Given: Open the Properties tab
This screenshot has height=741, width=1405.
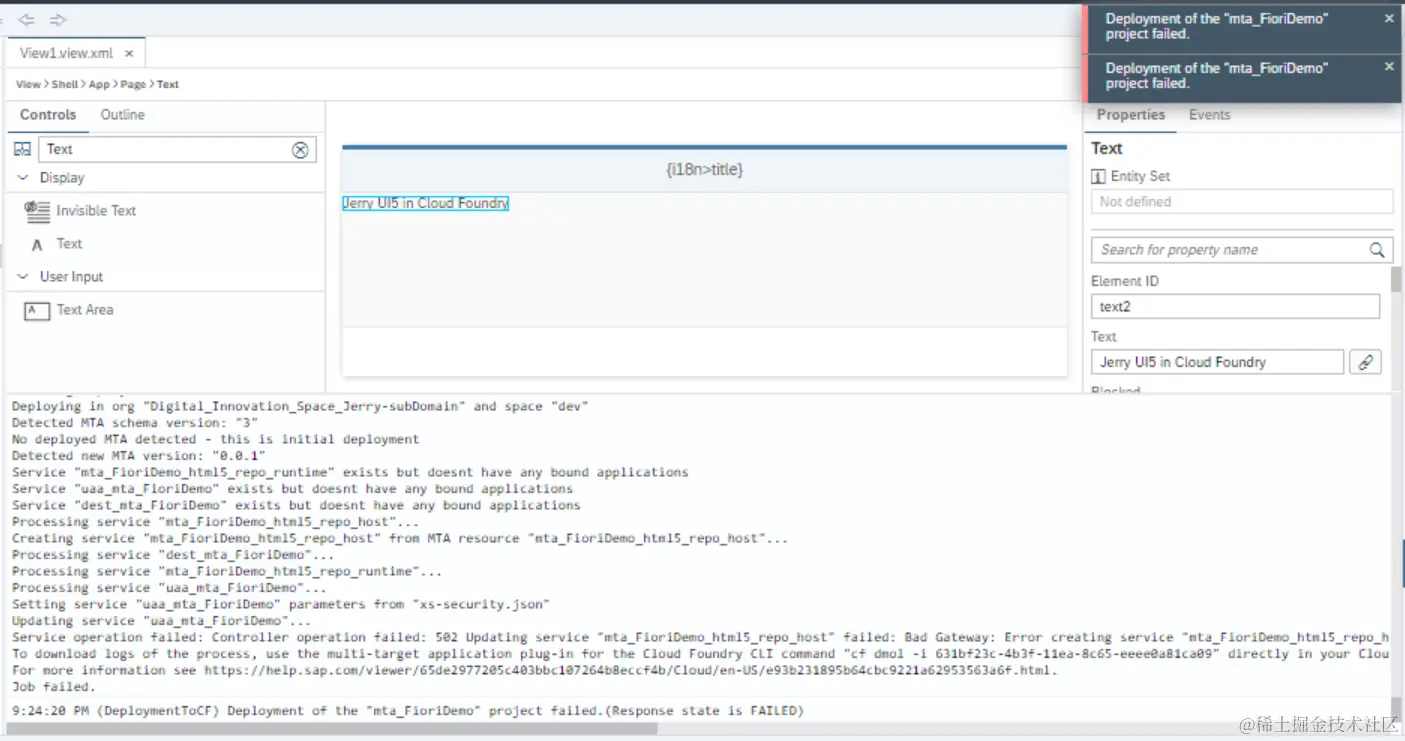Looking at the screenshot, I should [x=1130, y=115].
